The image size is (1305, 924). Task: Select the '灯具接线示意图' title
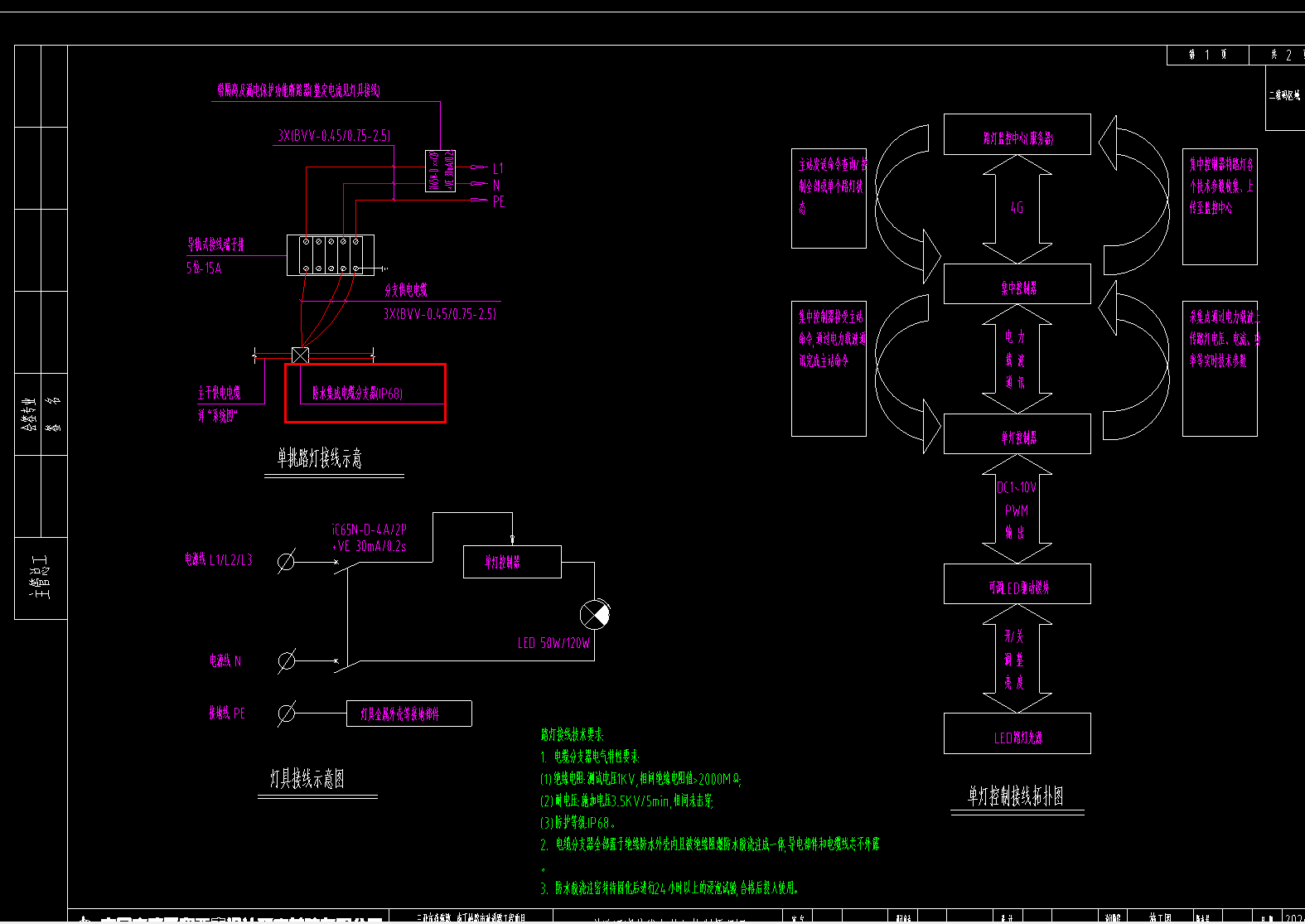(x=307, y=778)
